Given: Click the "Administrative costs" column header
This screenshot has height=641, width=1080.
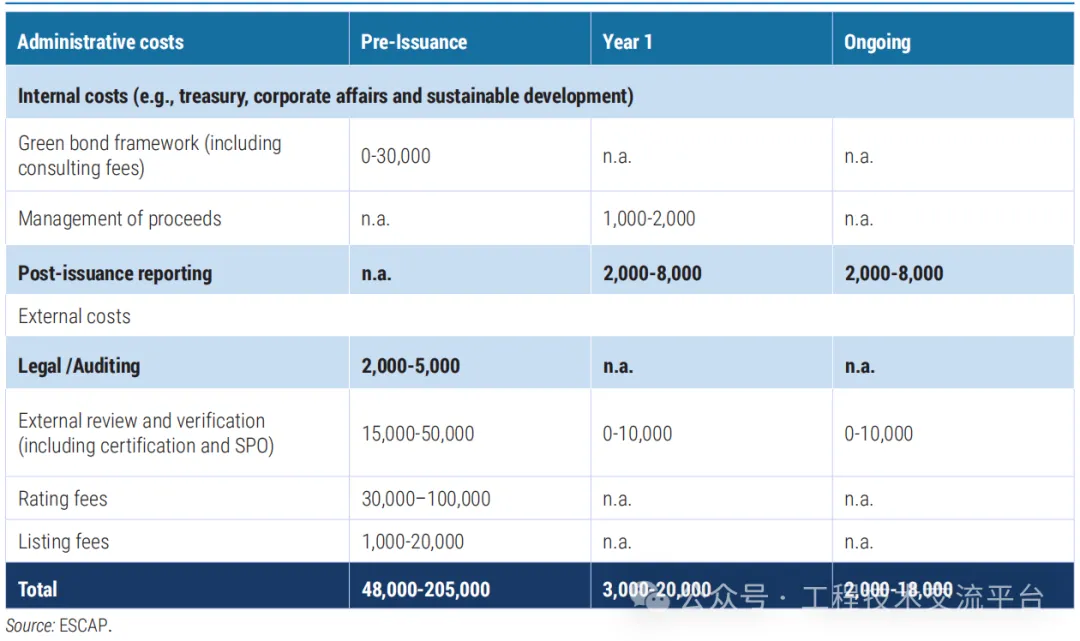Looking at the screenshot, I should point(101,42).
